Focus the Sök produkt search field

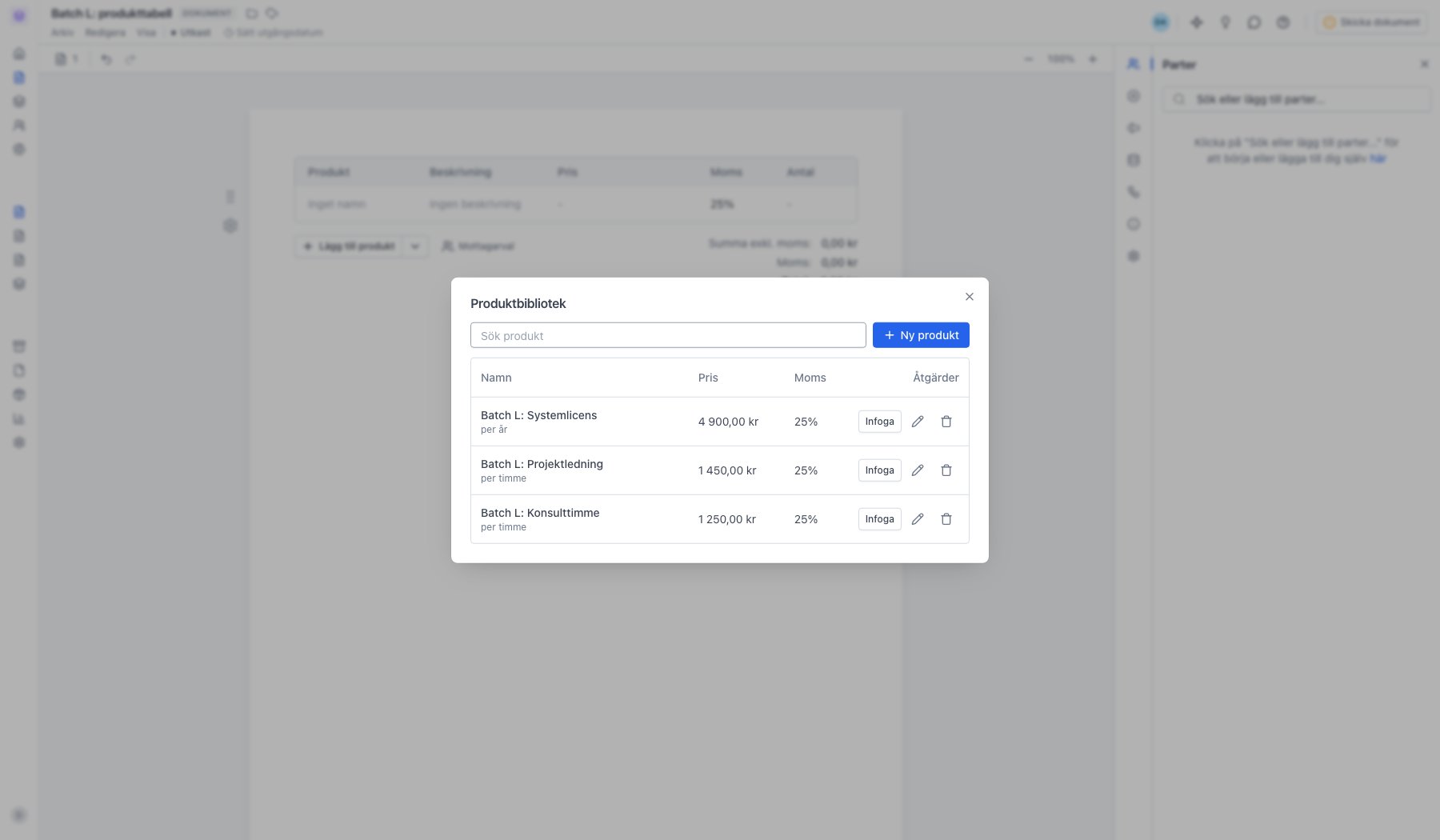668,335
